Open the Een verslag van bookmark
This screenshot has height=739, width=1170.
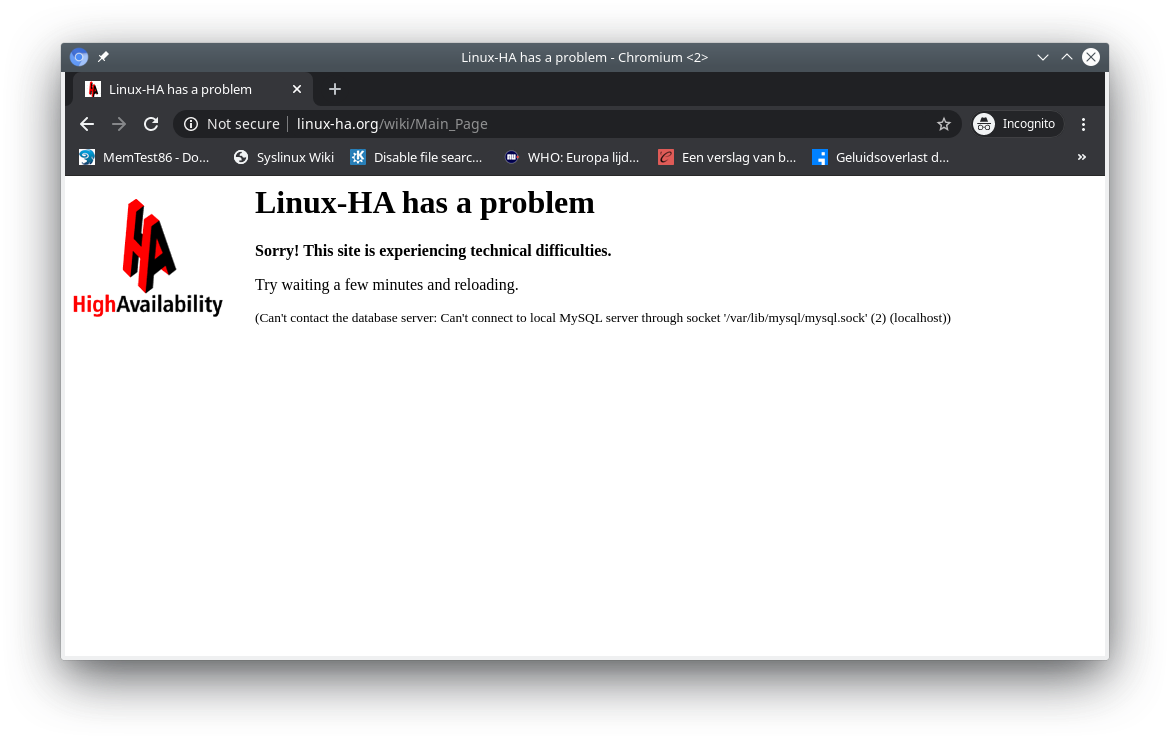coord(728,158)
